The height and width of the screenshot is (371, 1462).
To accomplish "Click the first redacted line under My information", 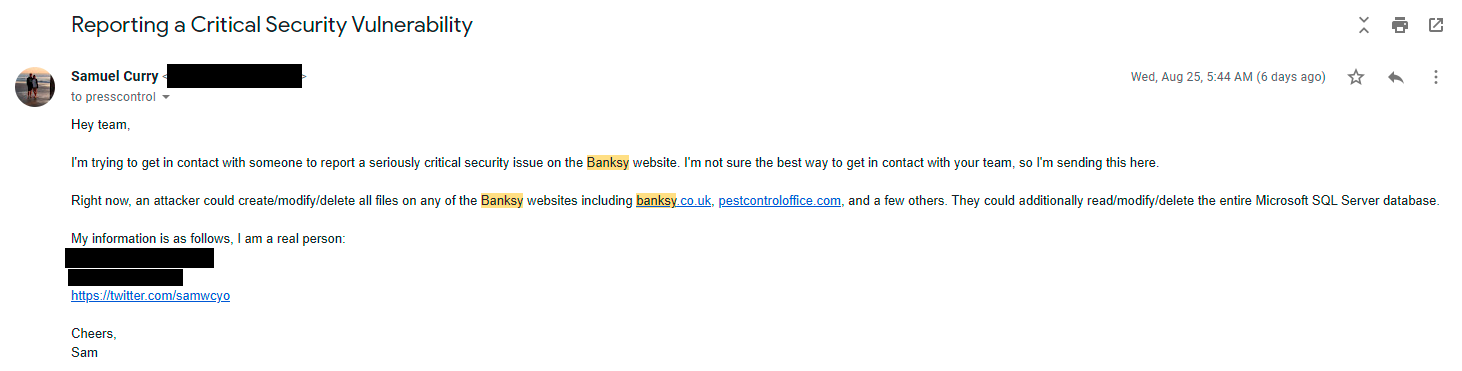I will (140, 258).
